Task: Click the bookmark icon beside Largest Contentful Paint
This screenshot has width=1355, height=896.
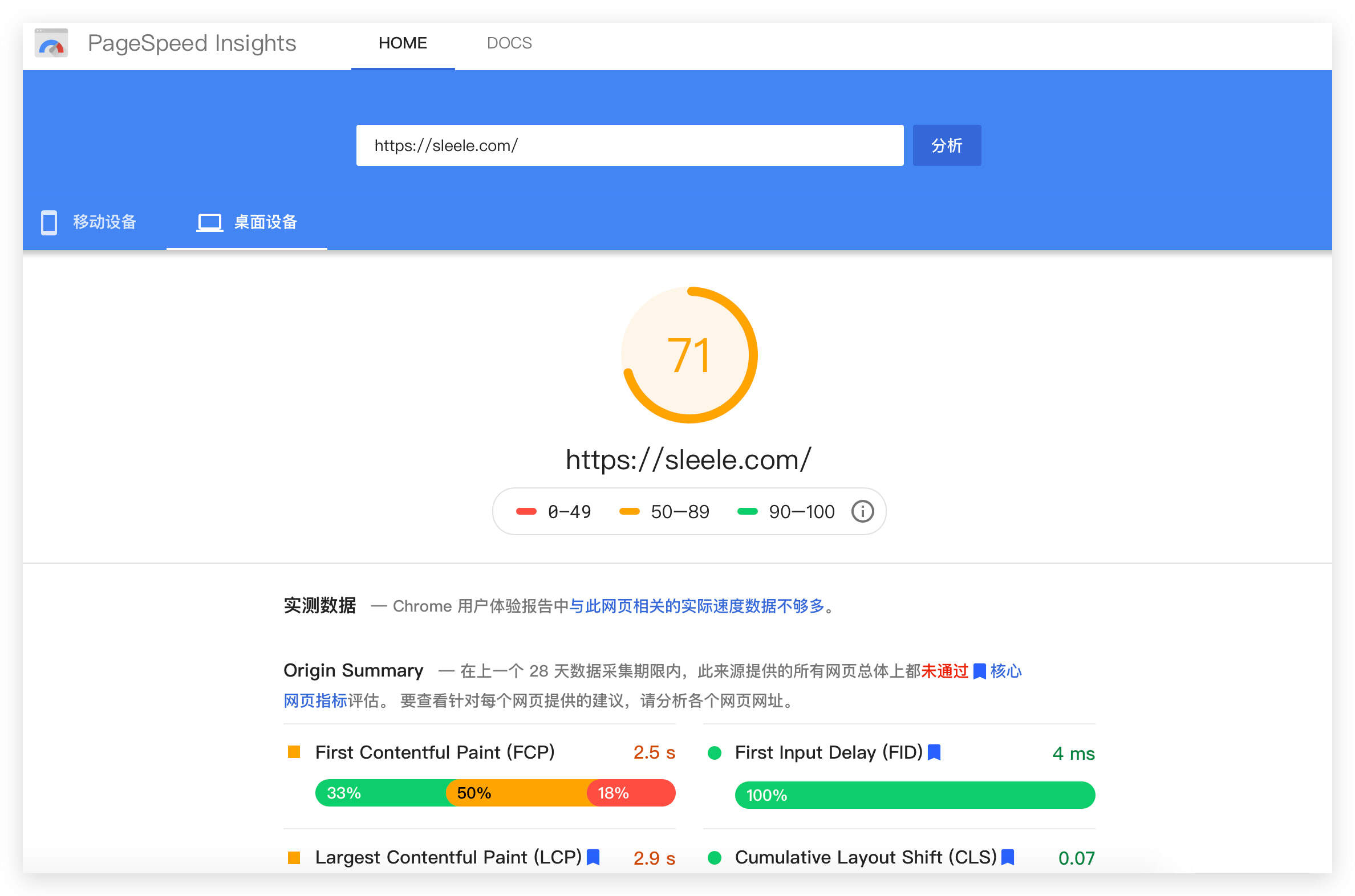Action: tap(593, 857)
